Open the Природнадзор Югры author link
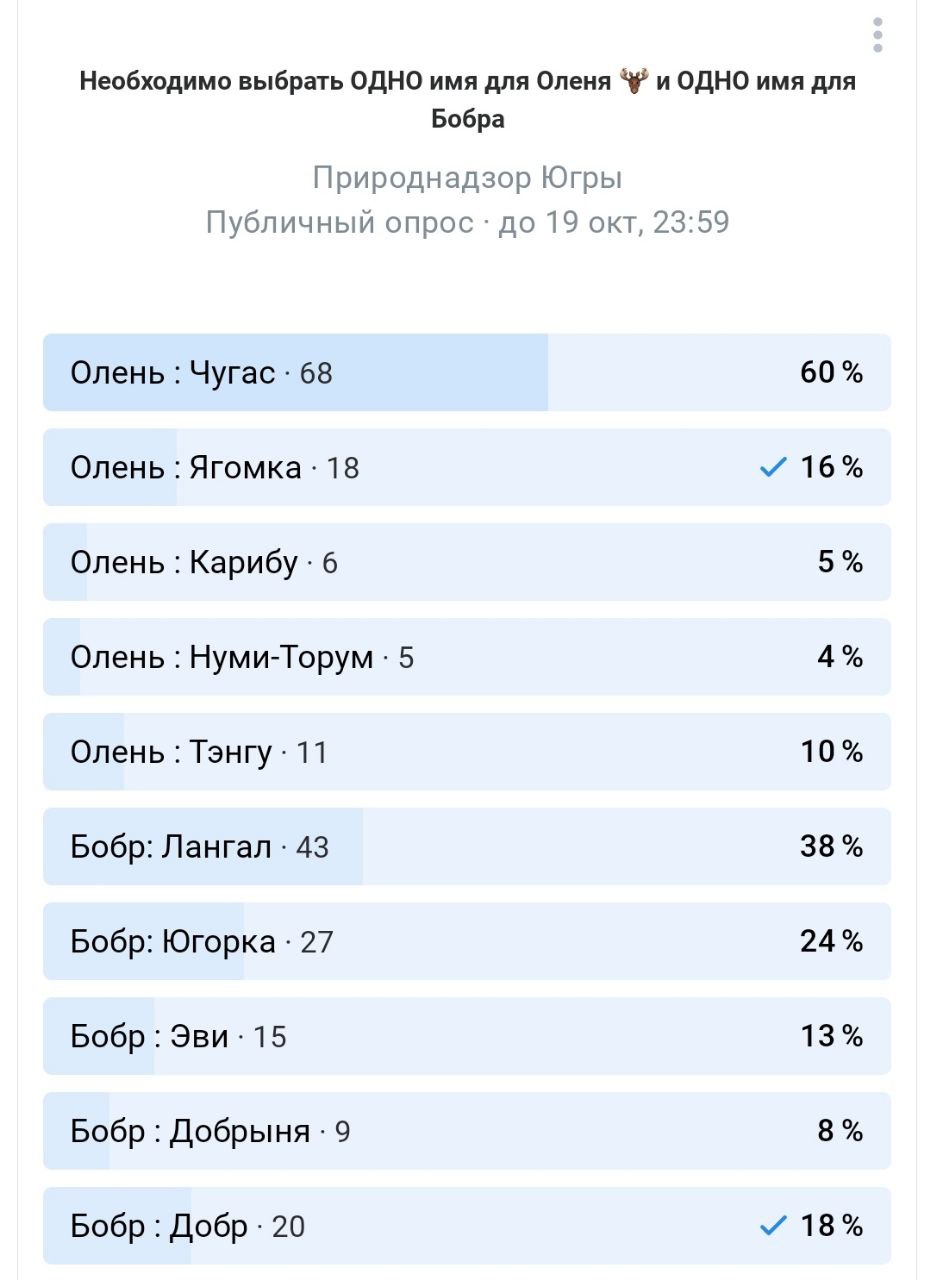 pyautogui.click(x=467, y=178)
